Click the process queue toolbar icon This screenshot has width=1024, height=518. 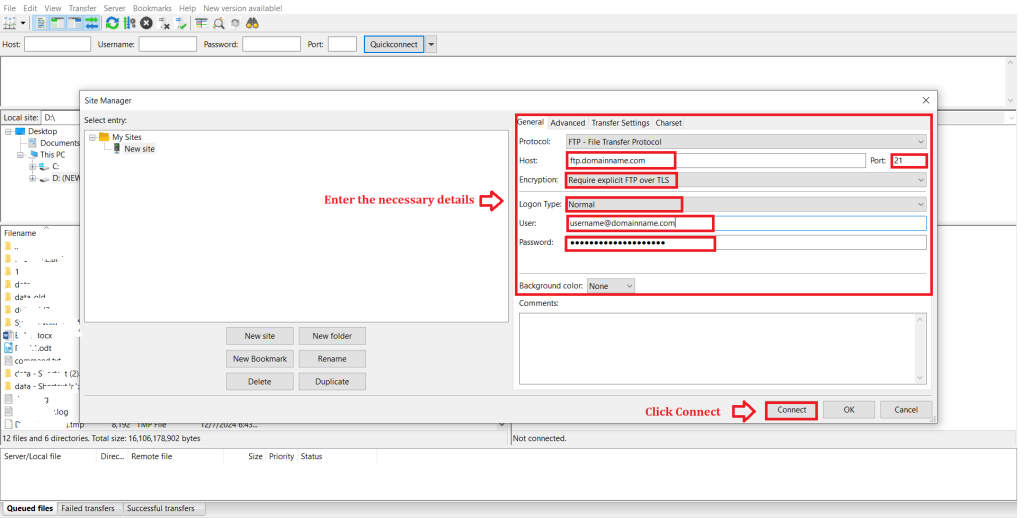click(x=129, y=23)
